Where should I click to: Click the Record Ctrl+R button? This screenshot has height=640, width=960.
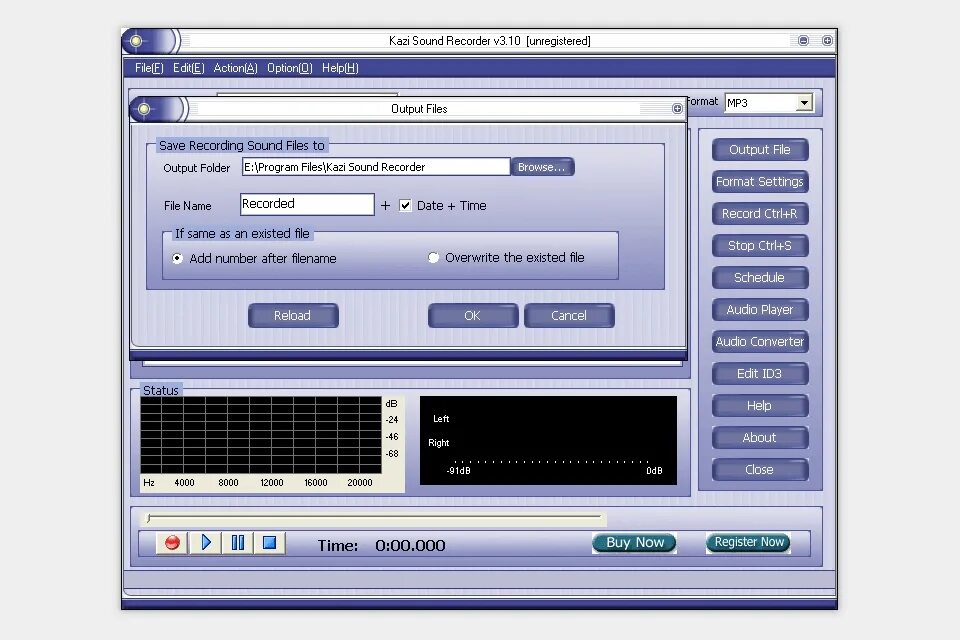coord(760,214)
